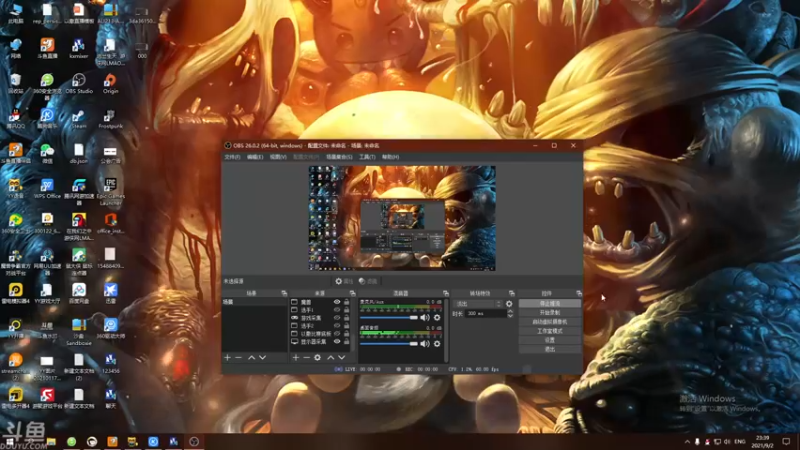Remove the selected source with the minus icon
Viewport: 800px width, 450px height.
pos(306,358)
